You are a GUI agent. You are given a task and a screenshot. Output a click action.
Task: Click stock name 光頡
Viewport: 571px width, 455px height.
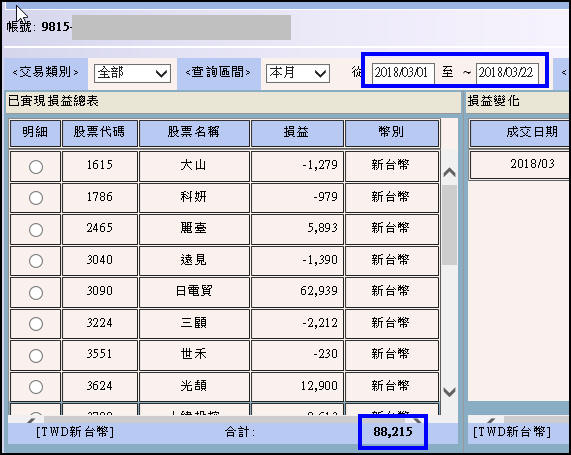coord(193,387)
